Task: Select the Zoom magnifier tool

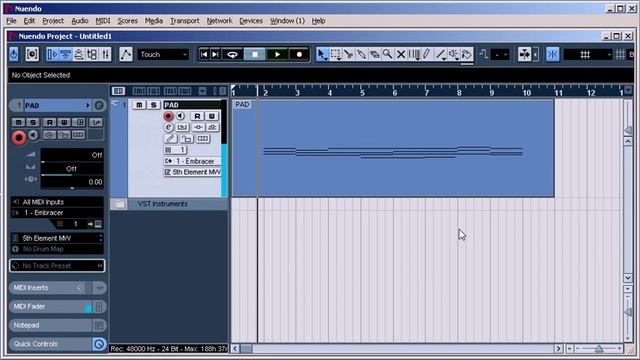Action: click(x=388, y=54)
